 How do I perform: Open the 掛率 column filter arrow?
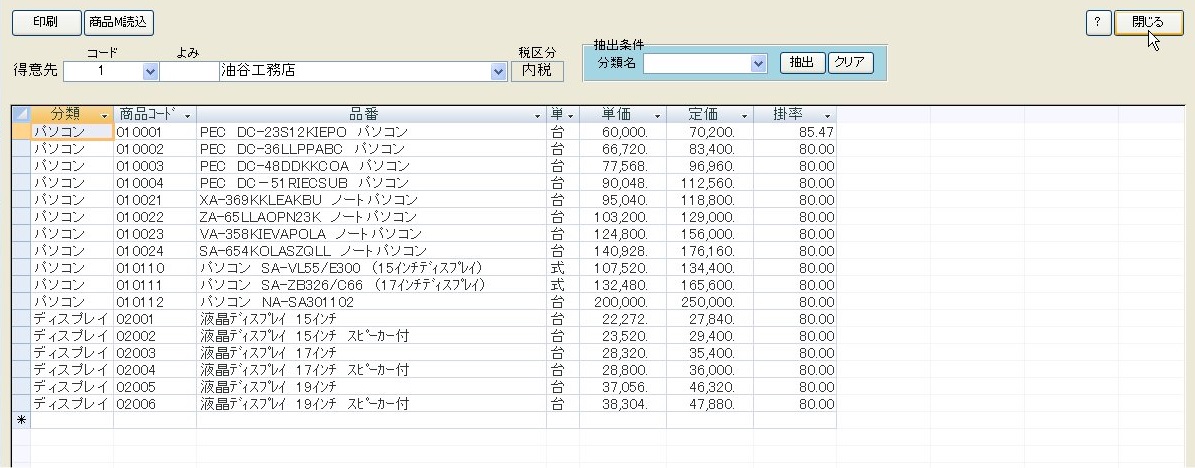click(826, 116)
